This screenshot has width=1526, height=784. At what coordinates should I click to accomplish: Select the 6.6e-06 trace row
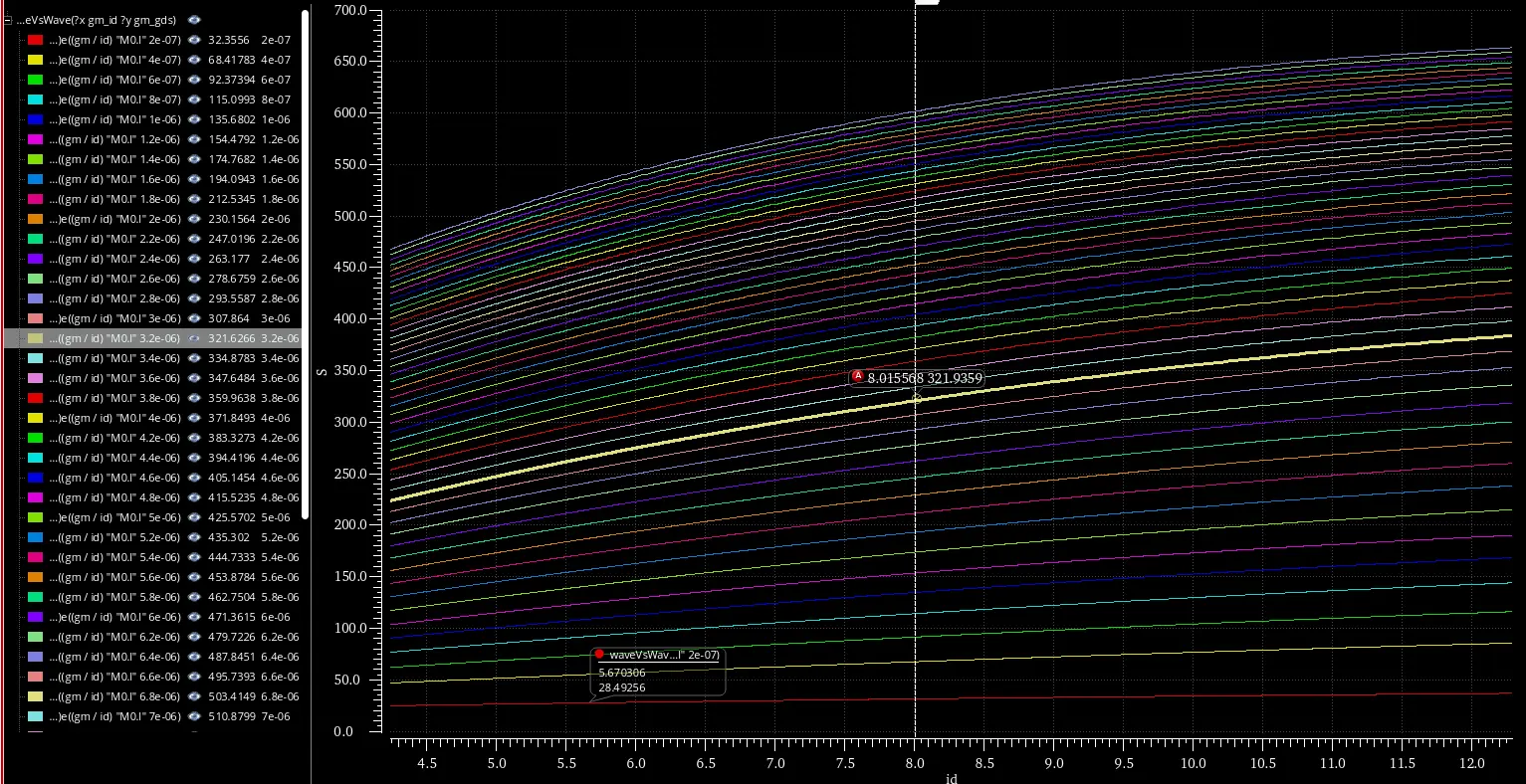click(151, 677)
